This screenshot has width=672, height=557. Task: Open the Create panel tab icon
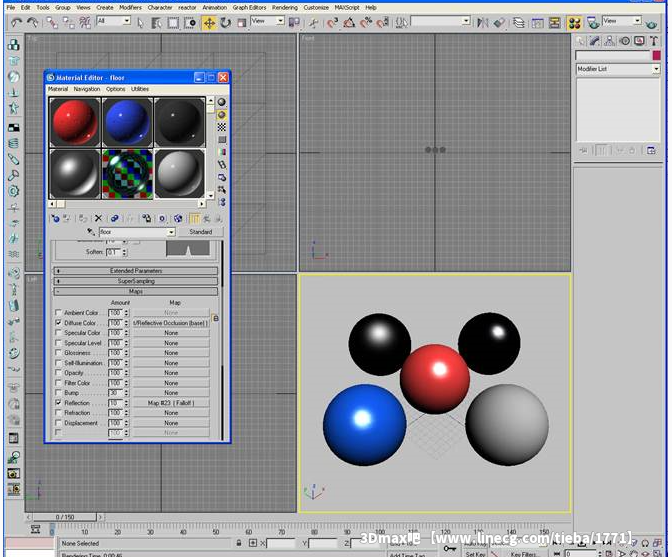(580, 41)
